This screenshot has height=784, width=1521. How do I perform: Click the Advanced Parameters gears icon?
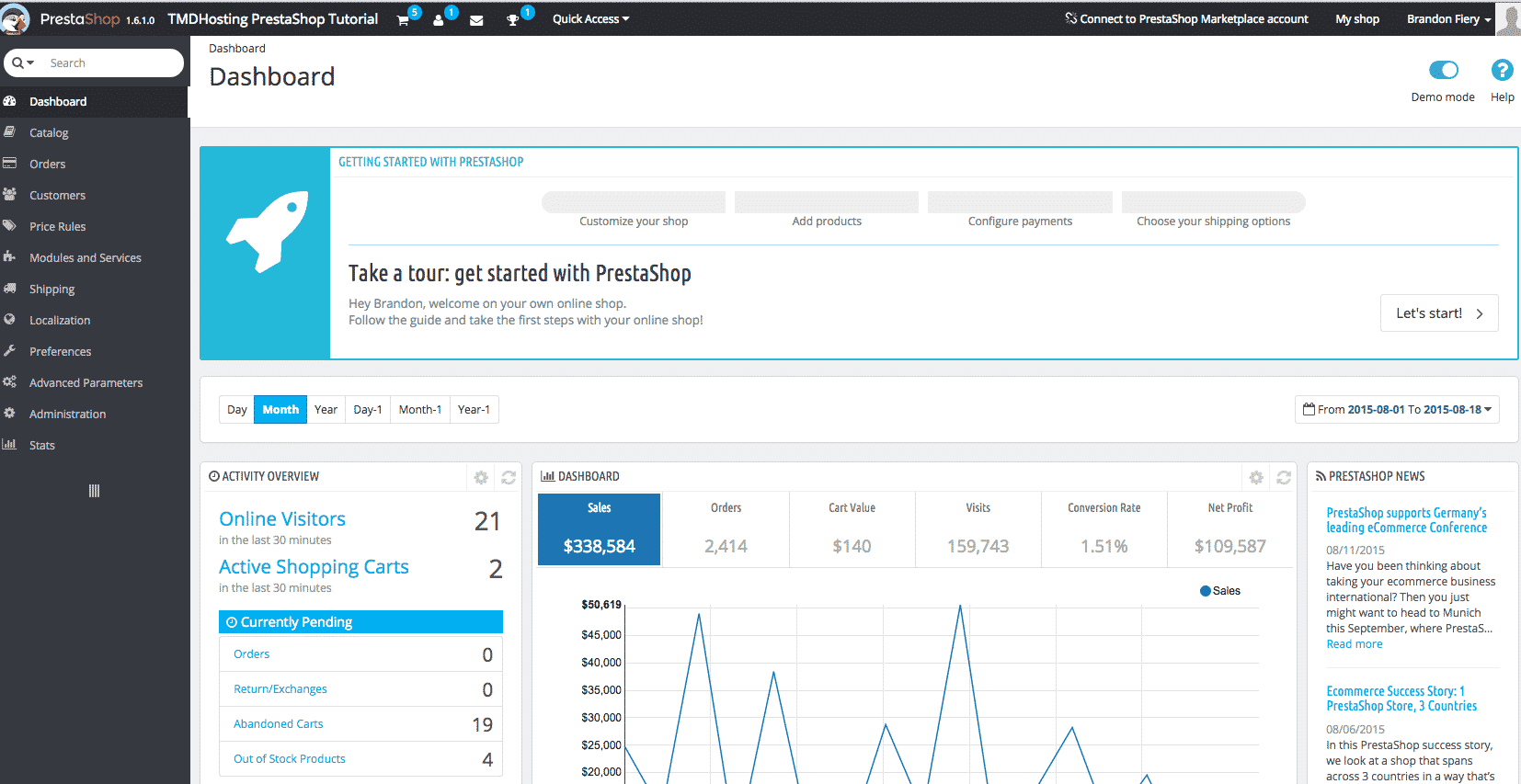[x=9, y=382]
